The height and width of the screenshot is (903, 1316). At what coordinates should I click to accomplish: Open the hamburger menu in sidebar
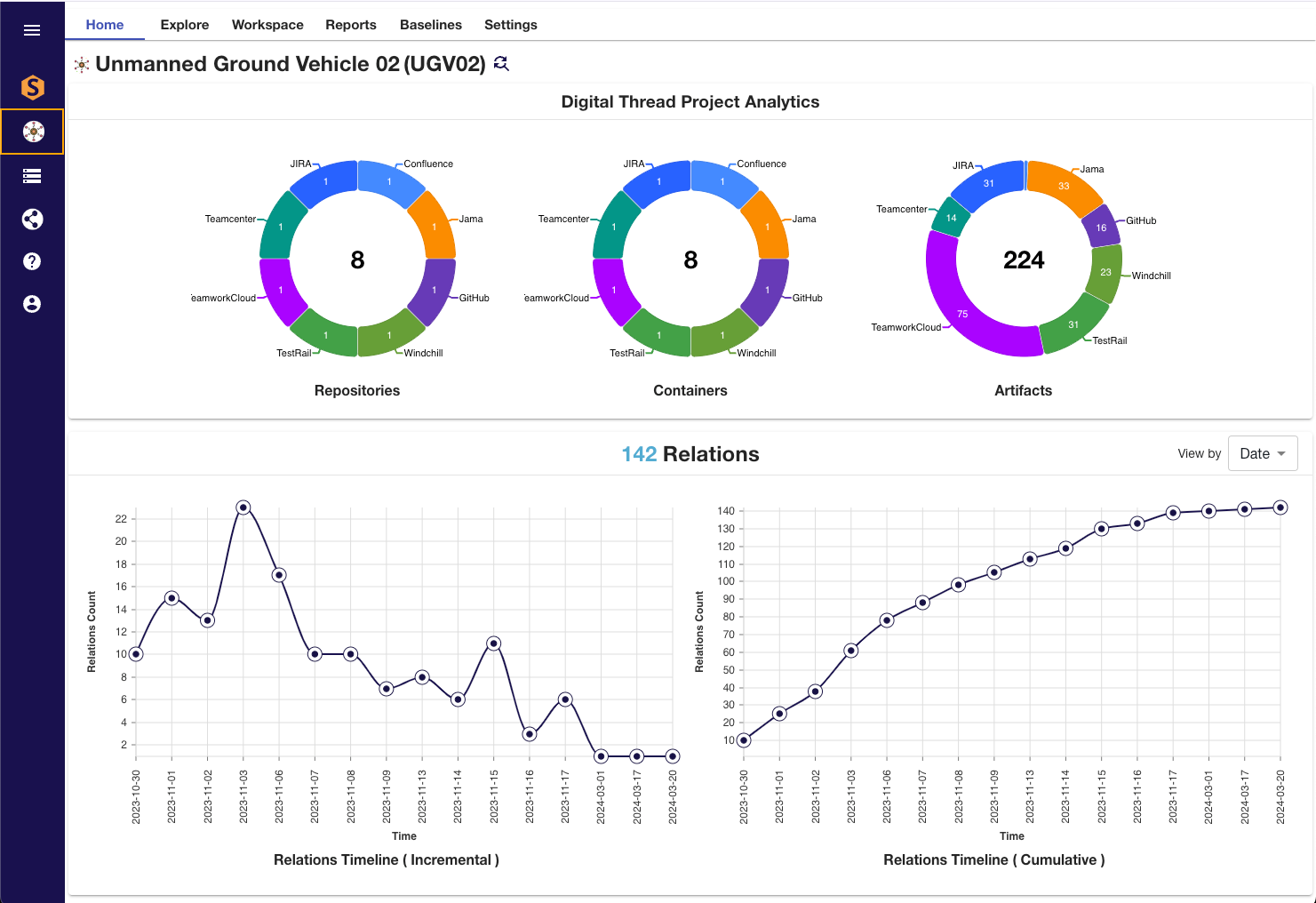click(x=32, y=30)
